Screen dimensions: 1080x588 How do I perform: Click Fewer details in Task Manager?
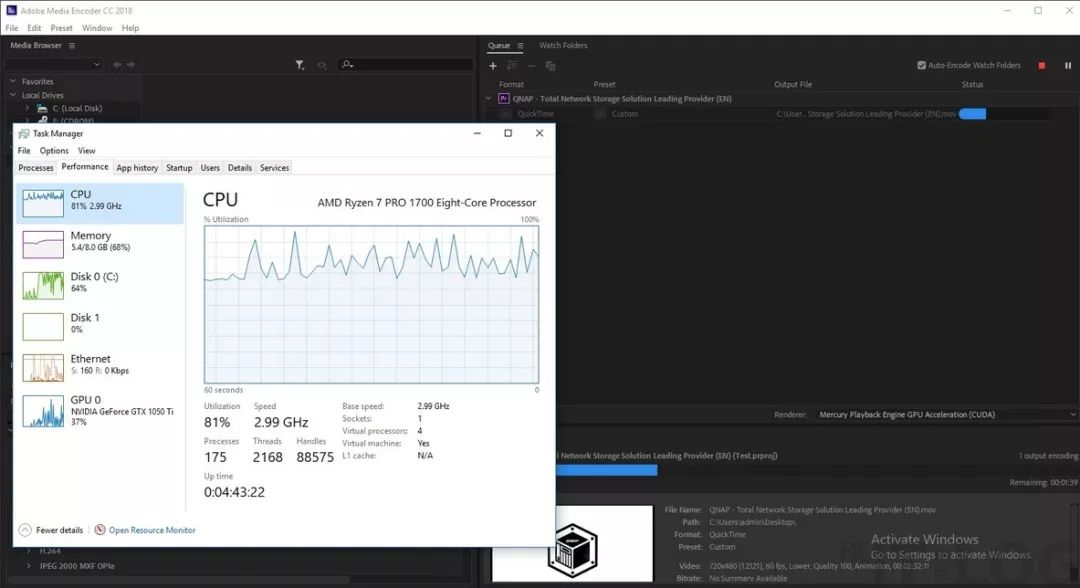pos(59,530)
